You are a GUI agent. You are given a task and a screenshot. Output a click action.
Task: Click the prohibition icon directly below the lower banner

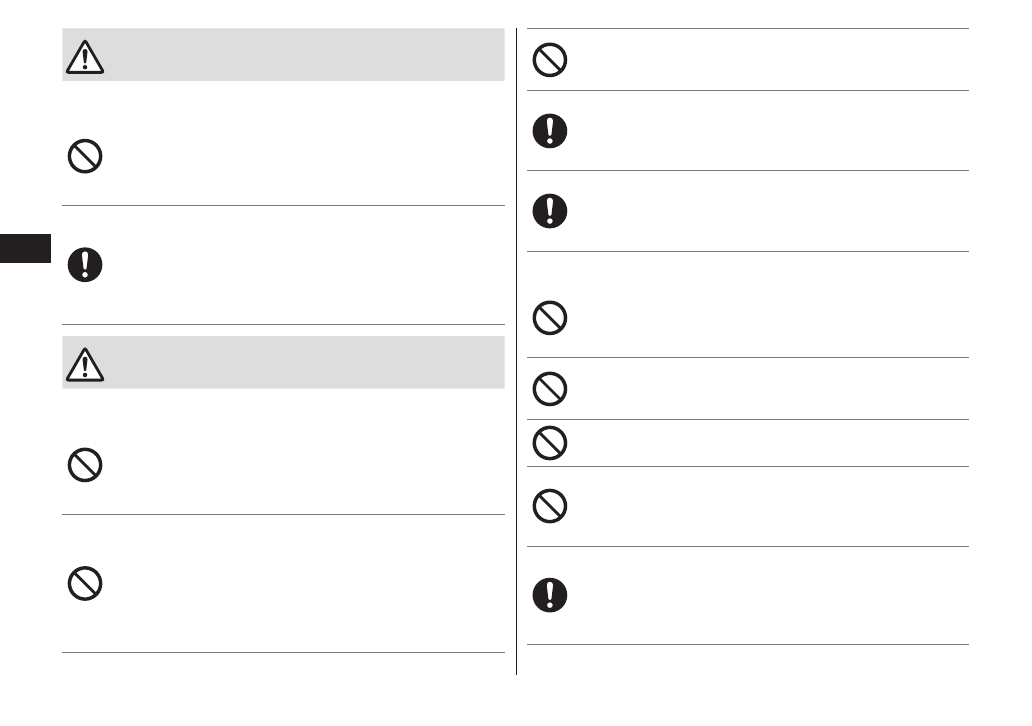85,465
